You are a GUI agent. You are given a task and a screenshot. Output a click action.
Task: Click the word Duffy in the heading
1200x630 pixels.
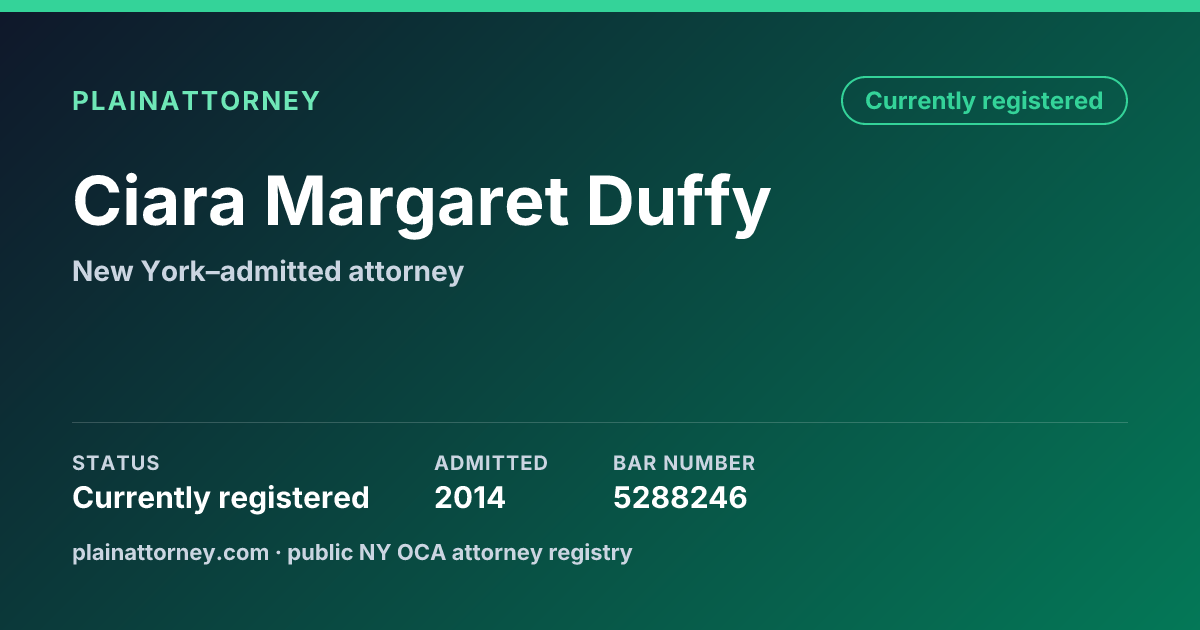click(678, 205)
